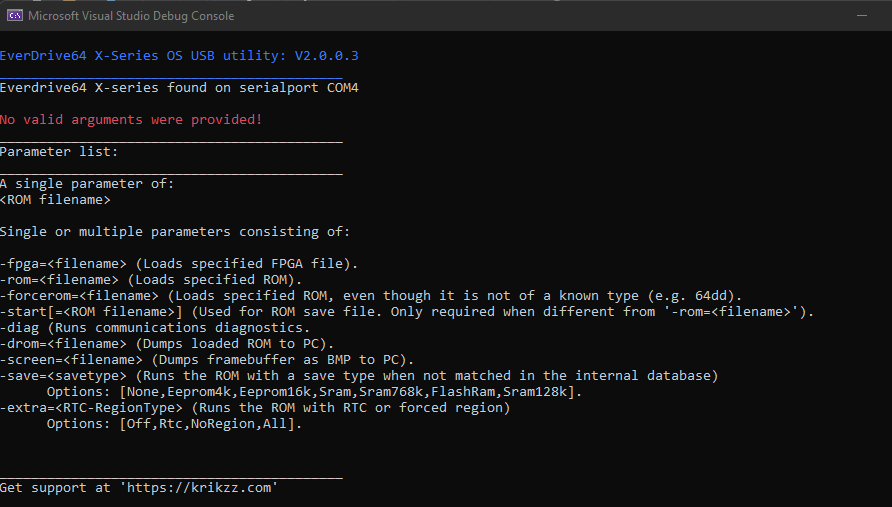Screen dimensions: 892x507
Task: Click the '-forcerom=<filename>' parameter line
Action: (371, 296)
